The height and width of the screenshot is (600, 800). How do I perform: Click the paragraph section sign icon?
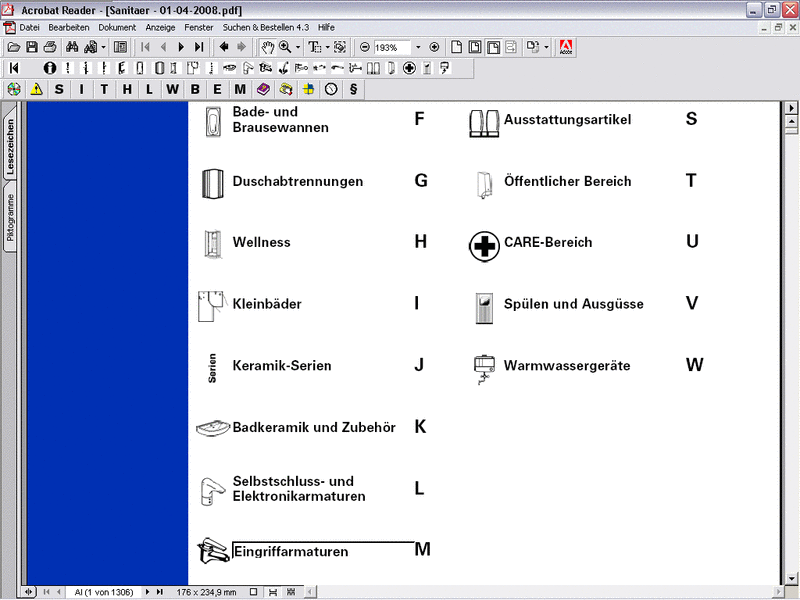353,89
